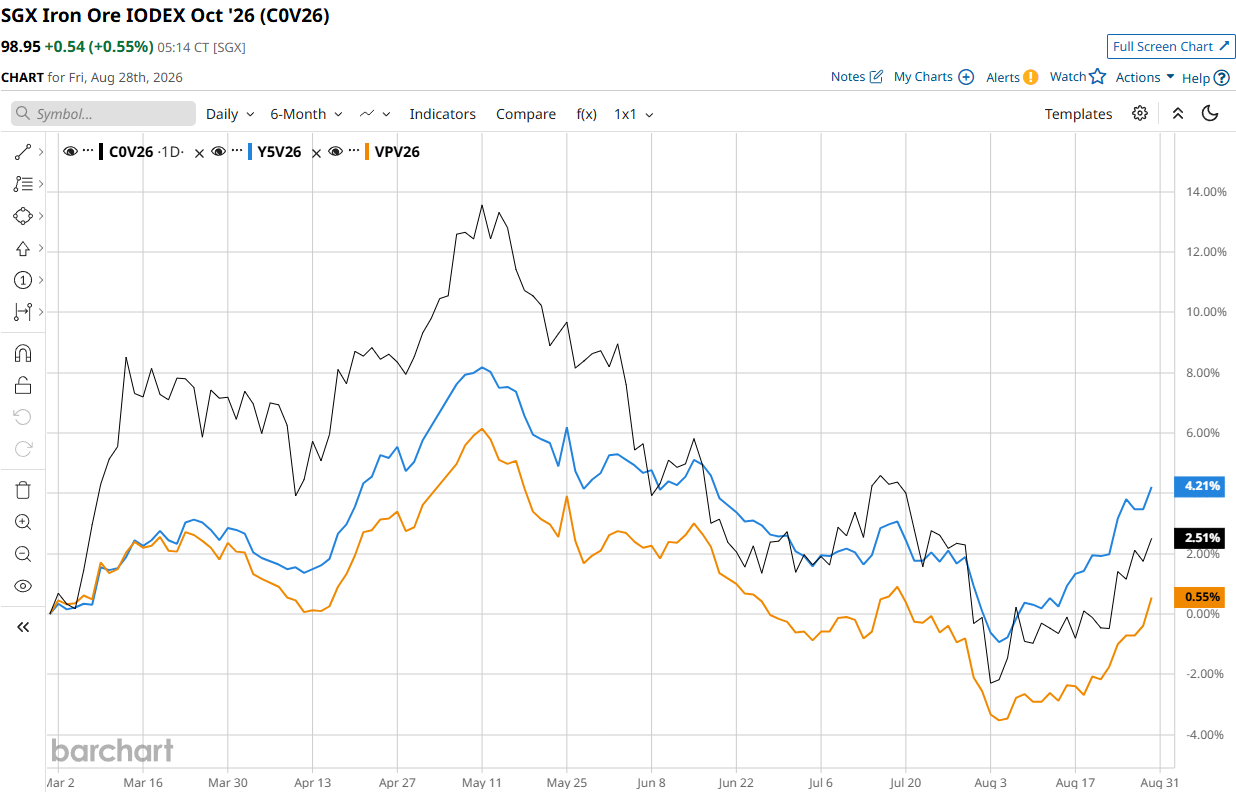Collapse the chart header with the double up arrows

point(1178,113)
